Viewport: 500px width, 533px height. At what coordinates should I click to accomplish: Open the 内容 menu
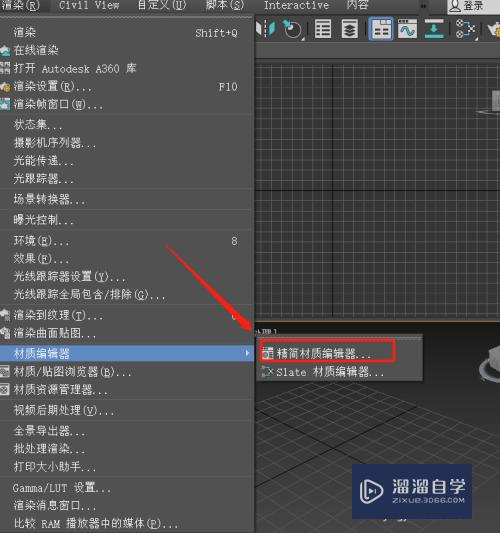pyautogui.click(x=357, y=5)
